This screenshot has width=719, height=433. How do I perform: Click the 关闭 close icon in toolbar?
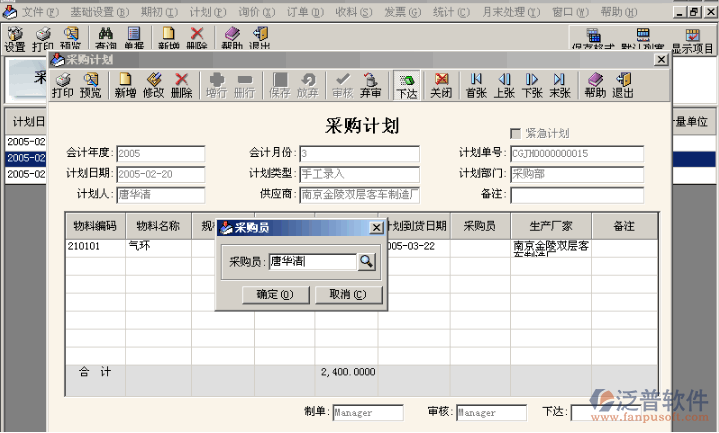[x=441, y=85]
